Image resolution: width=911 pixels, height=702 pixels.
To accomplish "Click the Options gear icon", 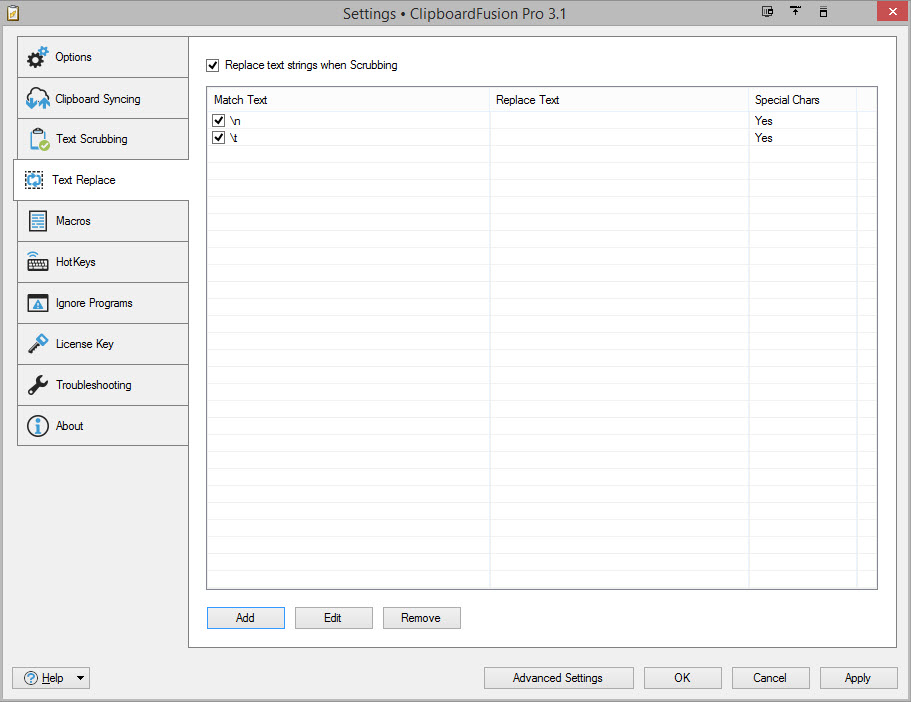I will click(x=38, y=57).
